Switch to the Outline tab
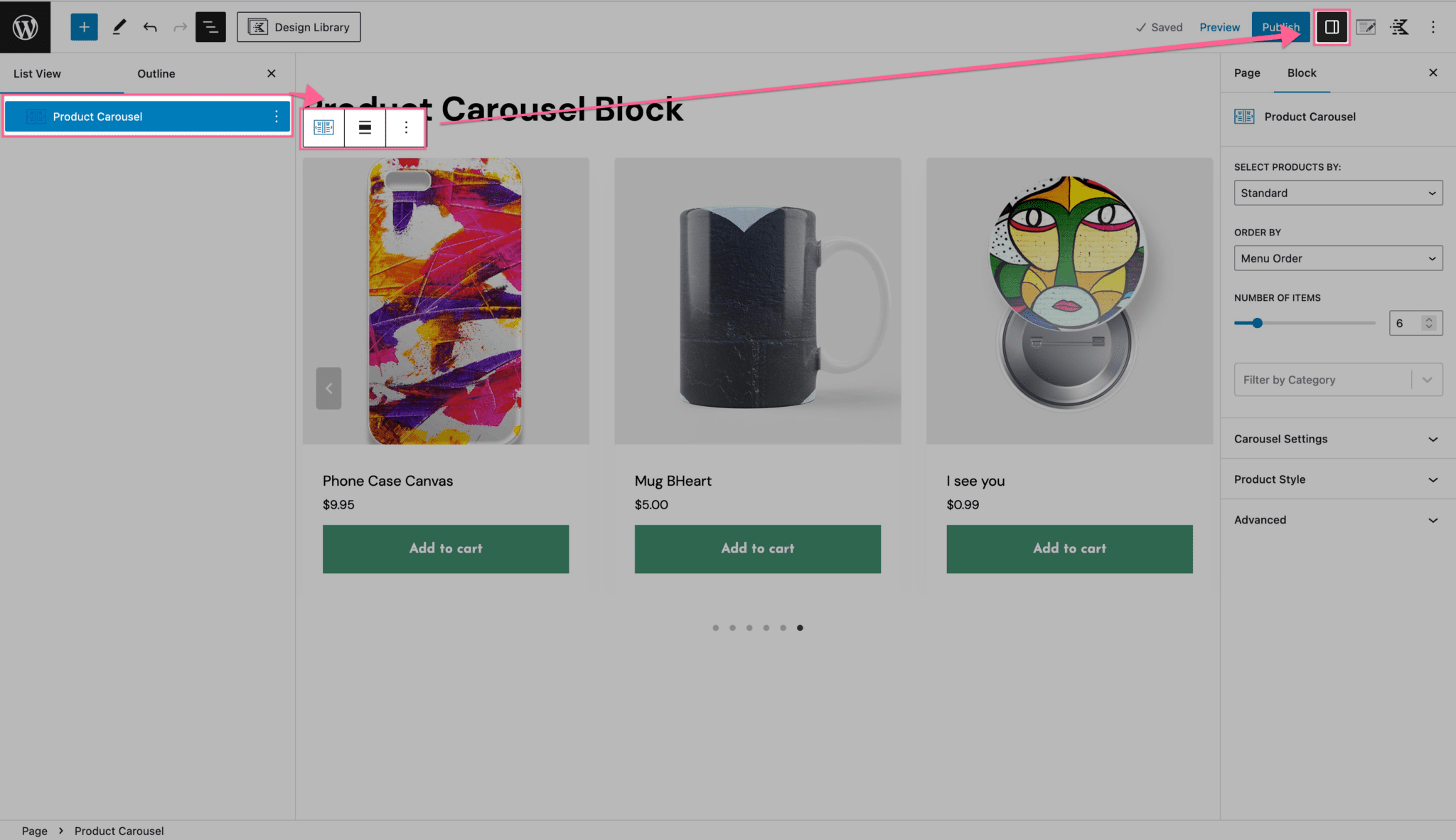This screenshot has height=840, width=1456. 156,73
